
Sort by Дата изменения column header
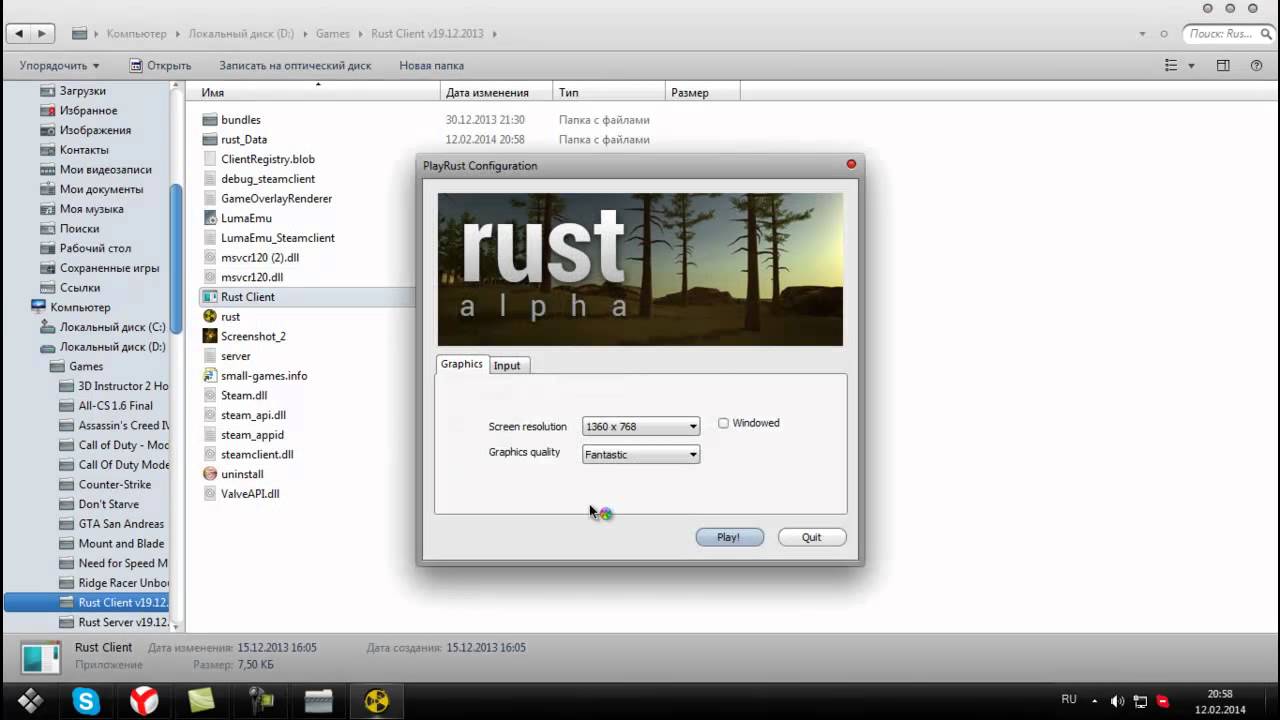(497, 92)
